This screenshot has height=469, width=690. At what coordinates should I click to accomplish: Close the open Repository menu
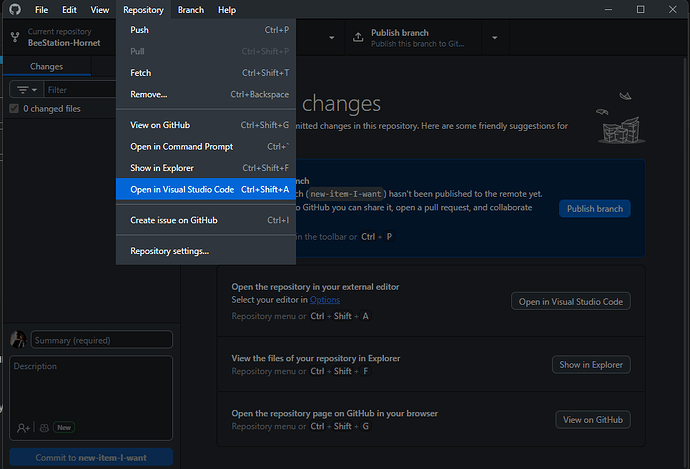click(143, 10)
